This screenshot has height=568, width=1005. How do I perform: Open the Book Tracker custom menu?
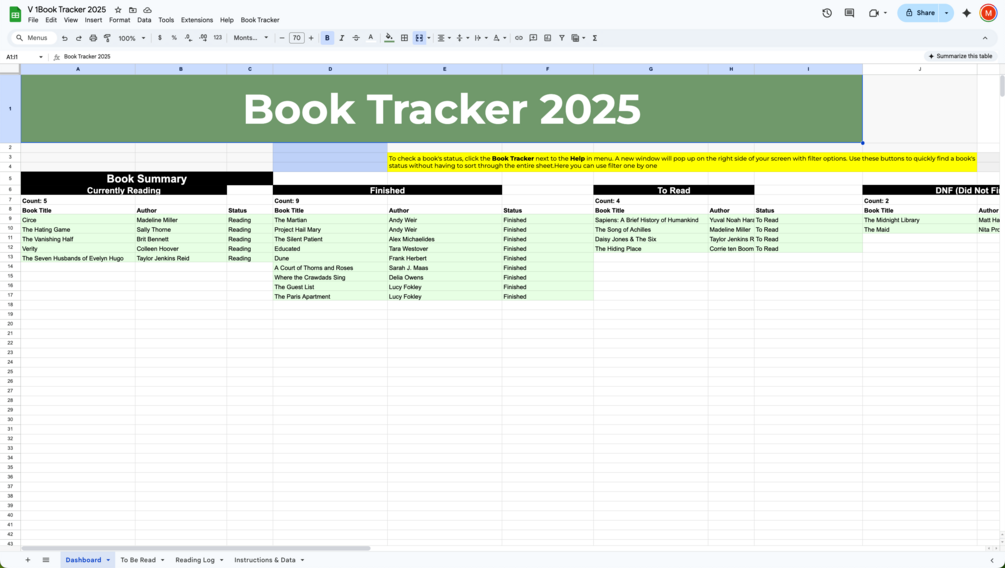[260, 21]
